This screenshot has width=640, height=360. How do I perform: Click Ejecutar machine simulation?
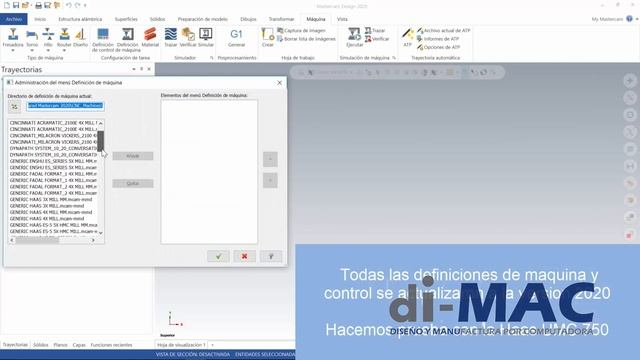point(354,37)
